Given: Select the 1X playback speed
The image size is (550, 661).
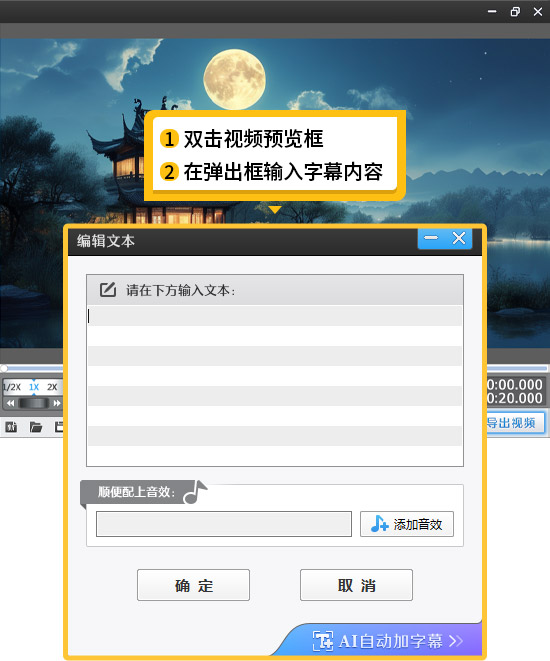Looking at the screenshot, I should 34,387.
